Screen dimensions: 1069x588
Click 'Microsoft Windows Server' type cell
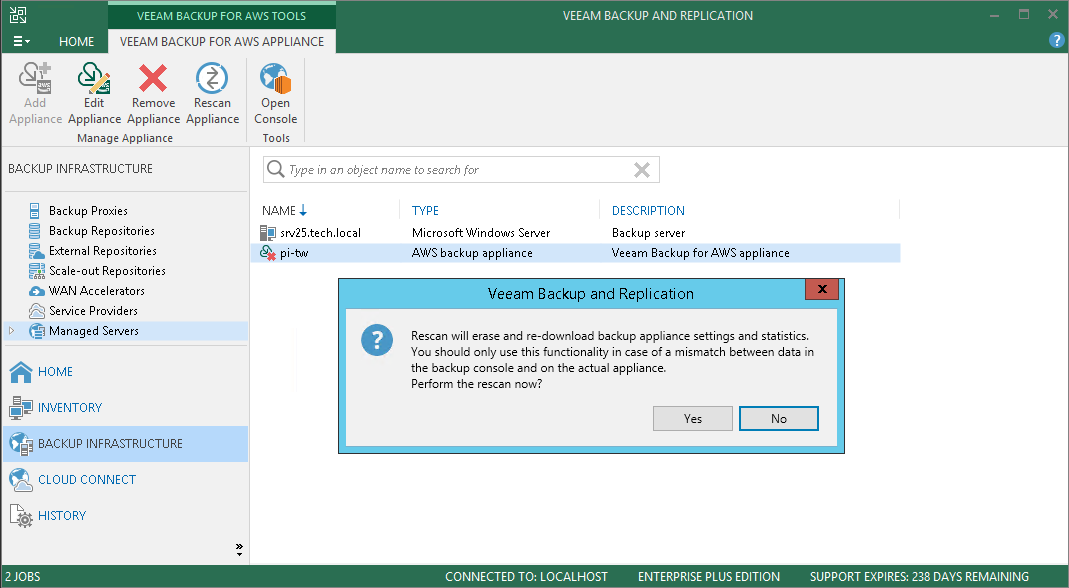click(481, 233)
